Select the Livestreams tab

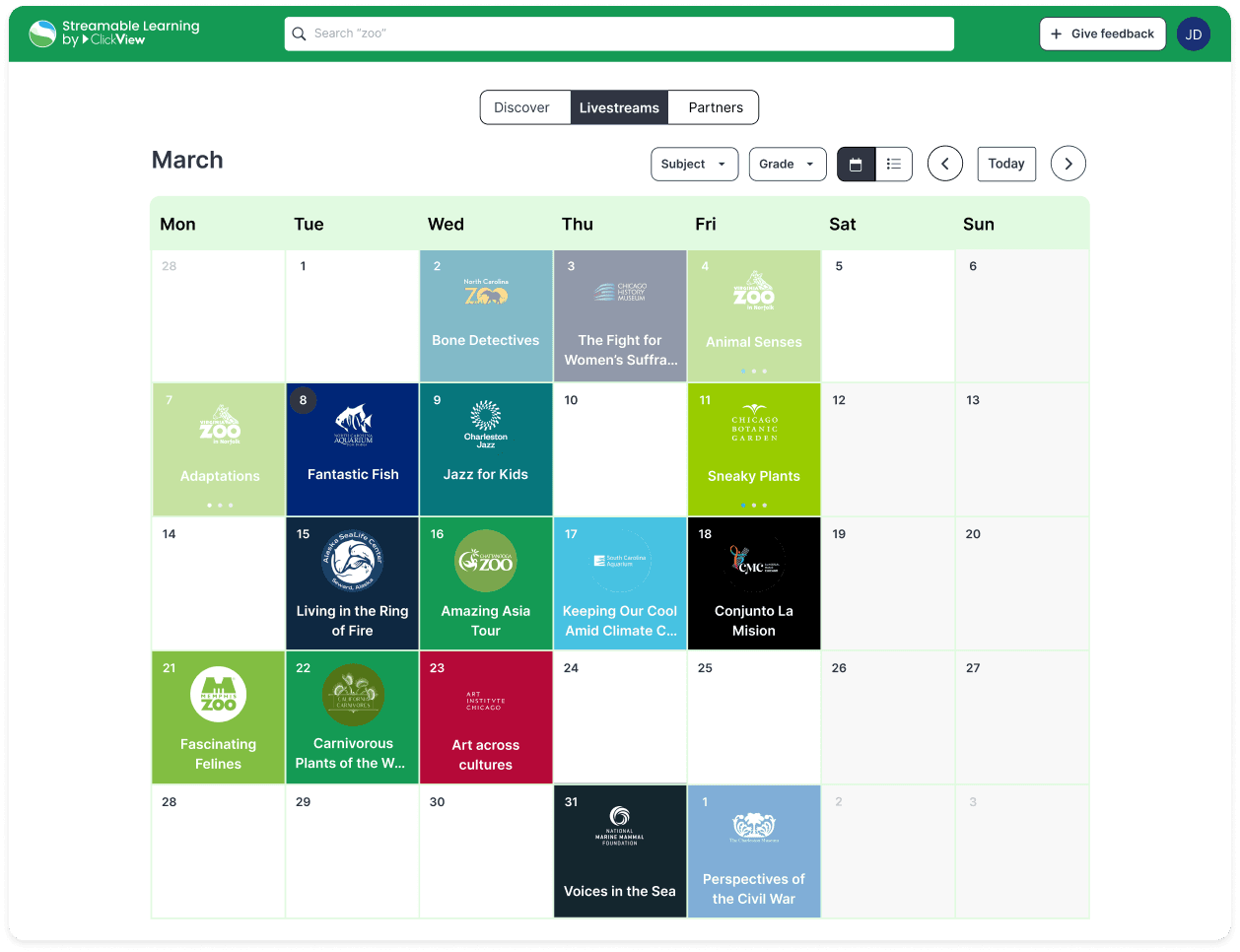(619, 107)
